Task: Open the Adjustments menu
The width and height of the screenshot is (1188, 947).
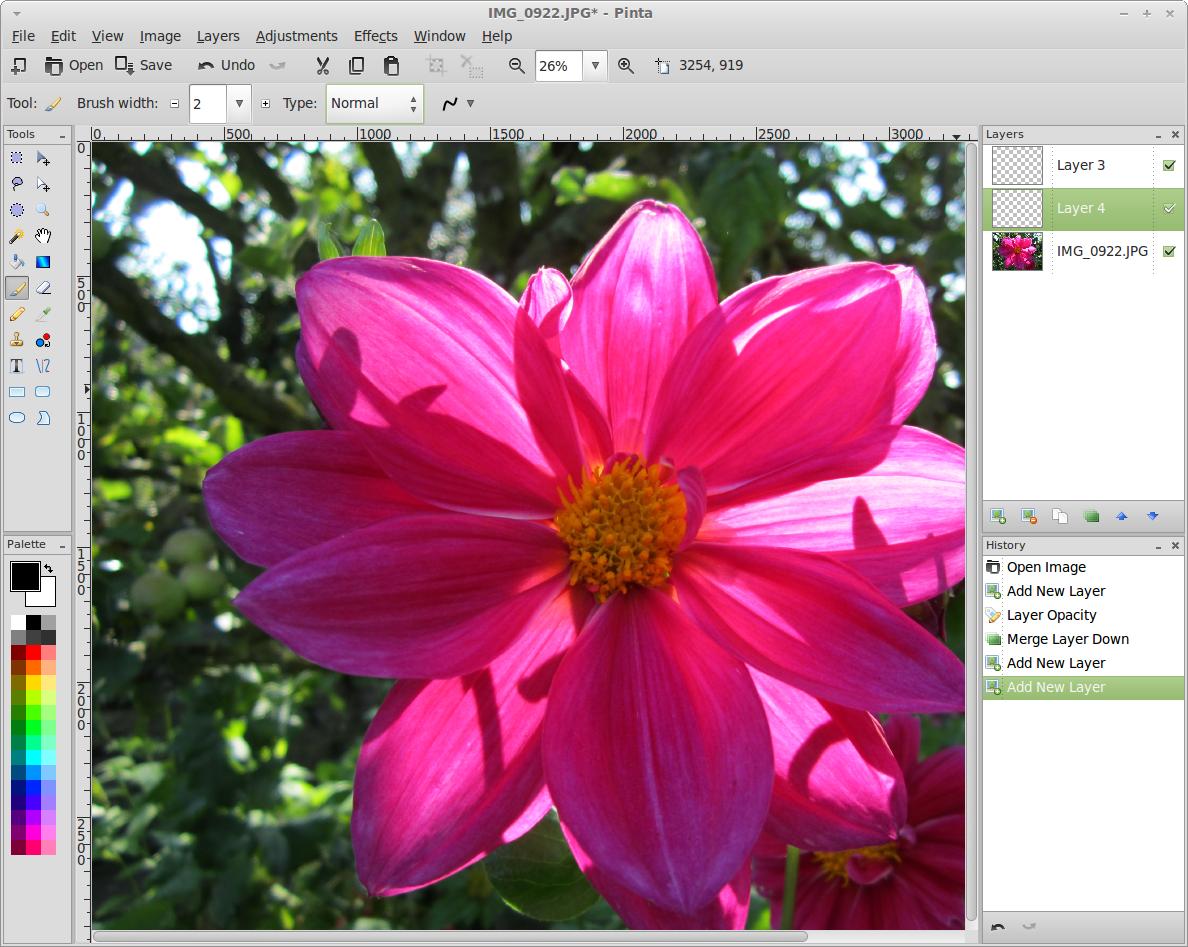Action: pyautogui.click(x=296, y=36)
